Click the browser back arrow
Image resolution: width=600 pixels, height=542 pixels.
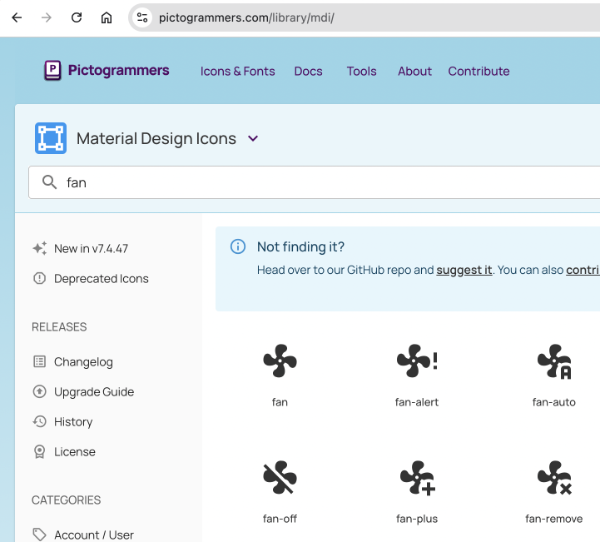point(17,18)
